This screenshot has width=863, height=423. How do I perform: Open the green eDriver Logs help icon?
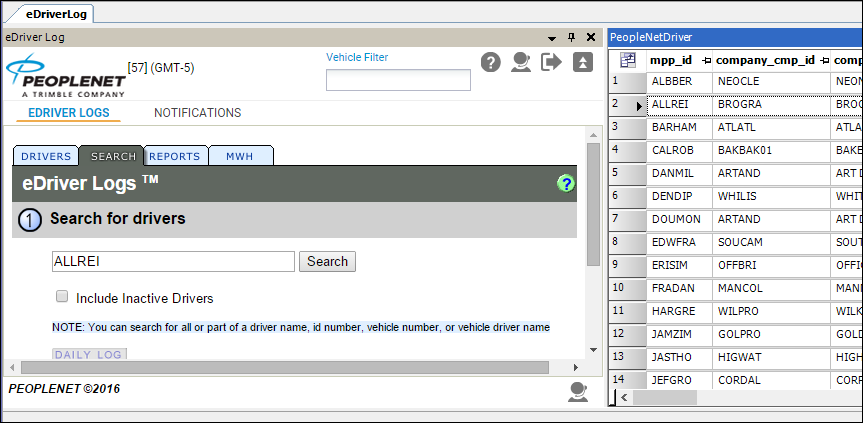(566, 184)
